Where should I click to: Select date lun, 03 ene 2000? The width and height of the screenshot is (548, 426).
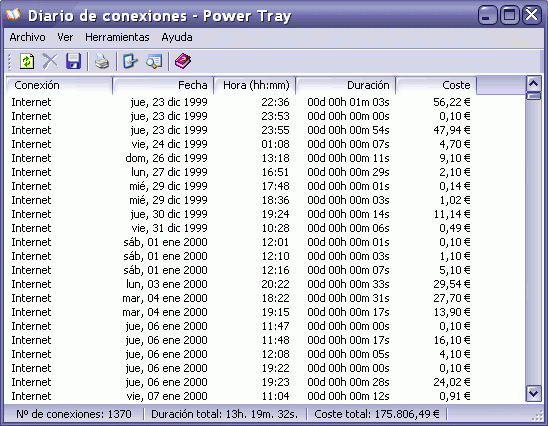tap(167, 284)
